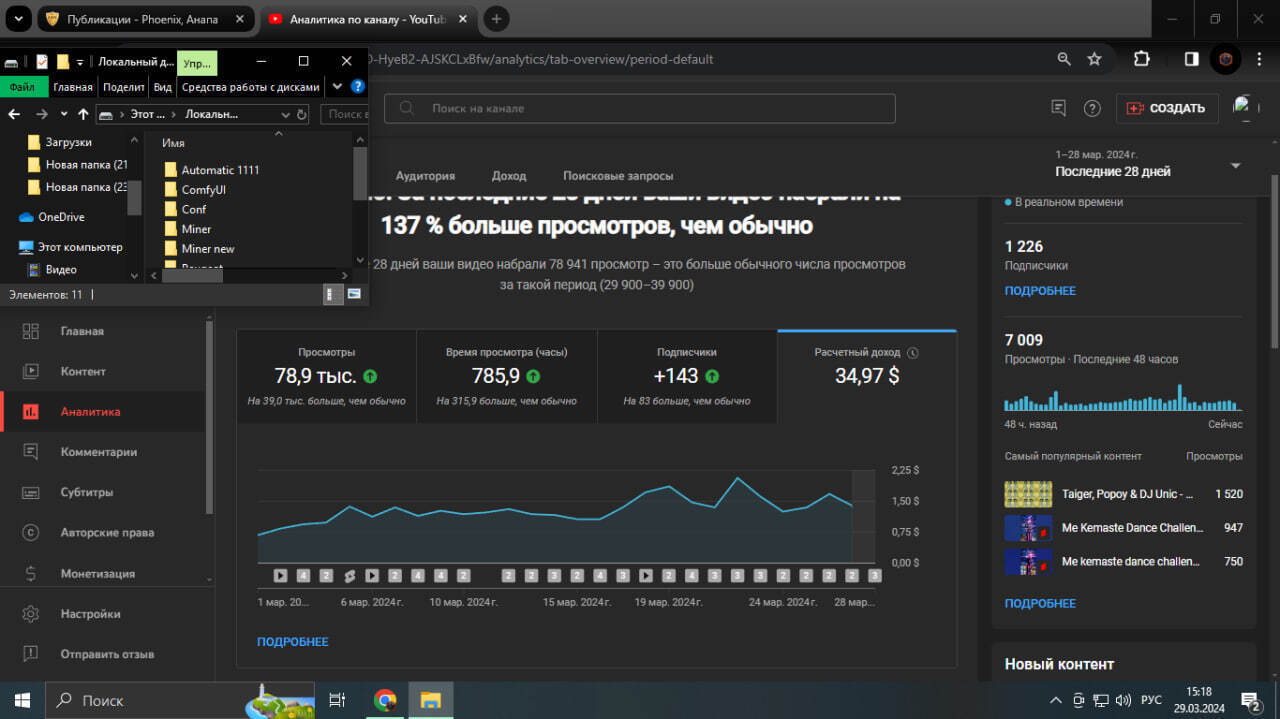The image size is (1280, 719).
Task: Switch to the Аудитория analytics tab
Action: 425,176
